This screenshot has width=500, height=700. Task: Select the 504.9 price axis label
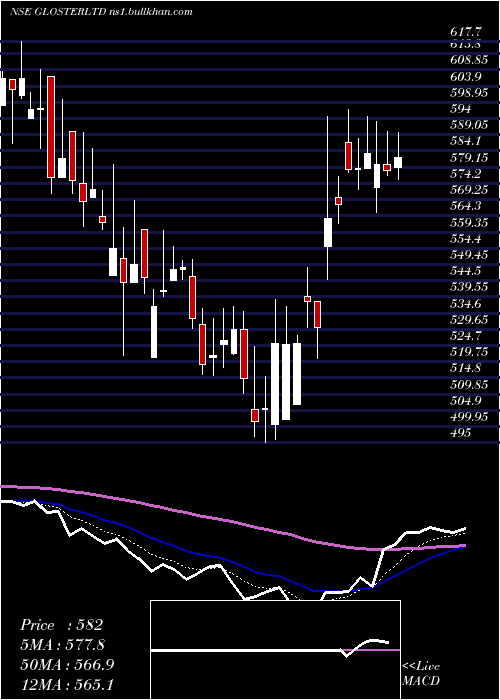click(x=466, y=400)
